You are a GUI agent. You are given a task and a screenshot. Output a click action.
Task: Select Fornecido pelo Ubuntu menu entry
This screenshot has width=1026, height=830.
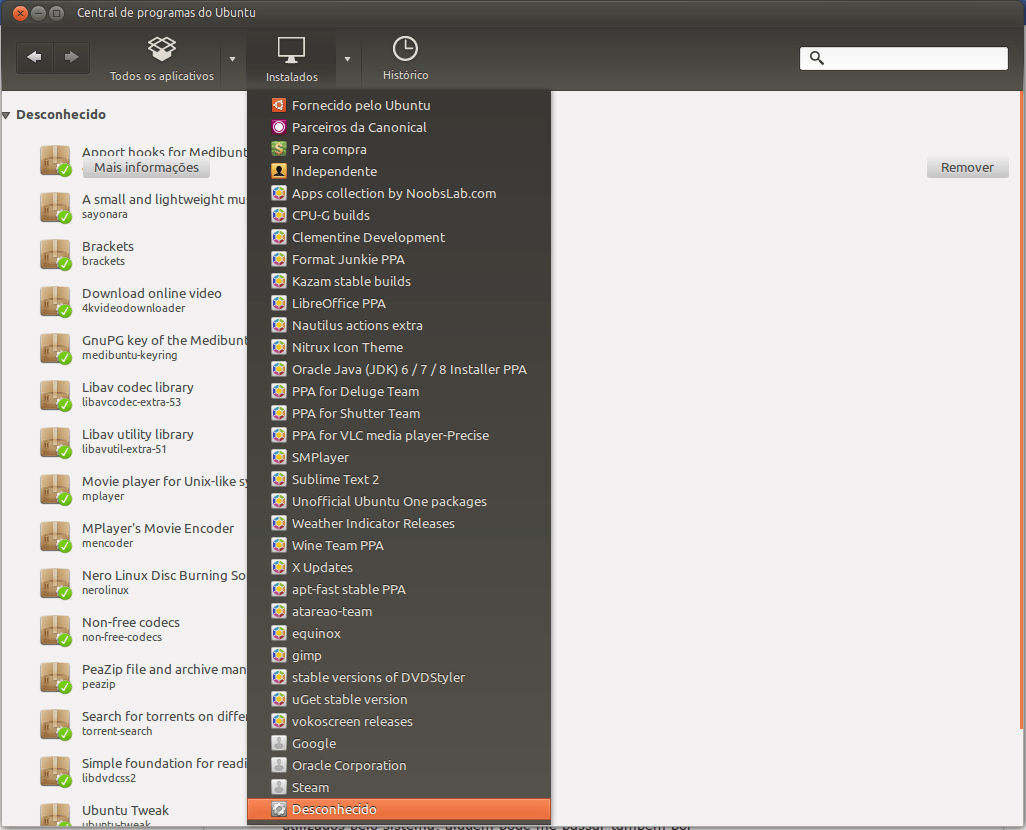coord(361,105)
